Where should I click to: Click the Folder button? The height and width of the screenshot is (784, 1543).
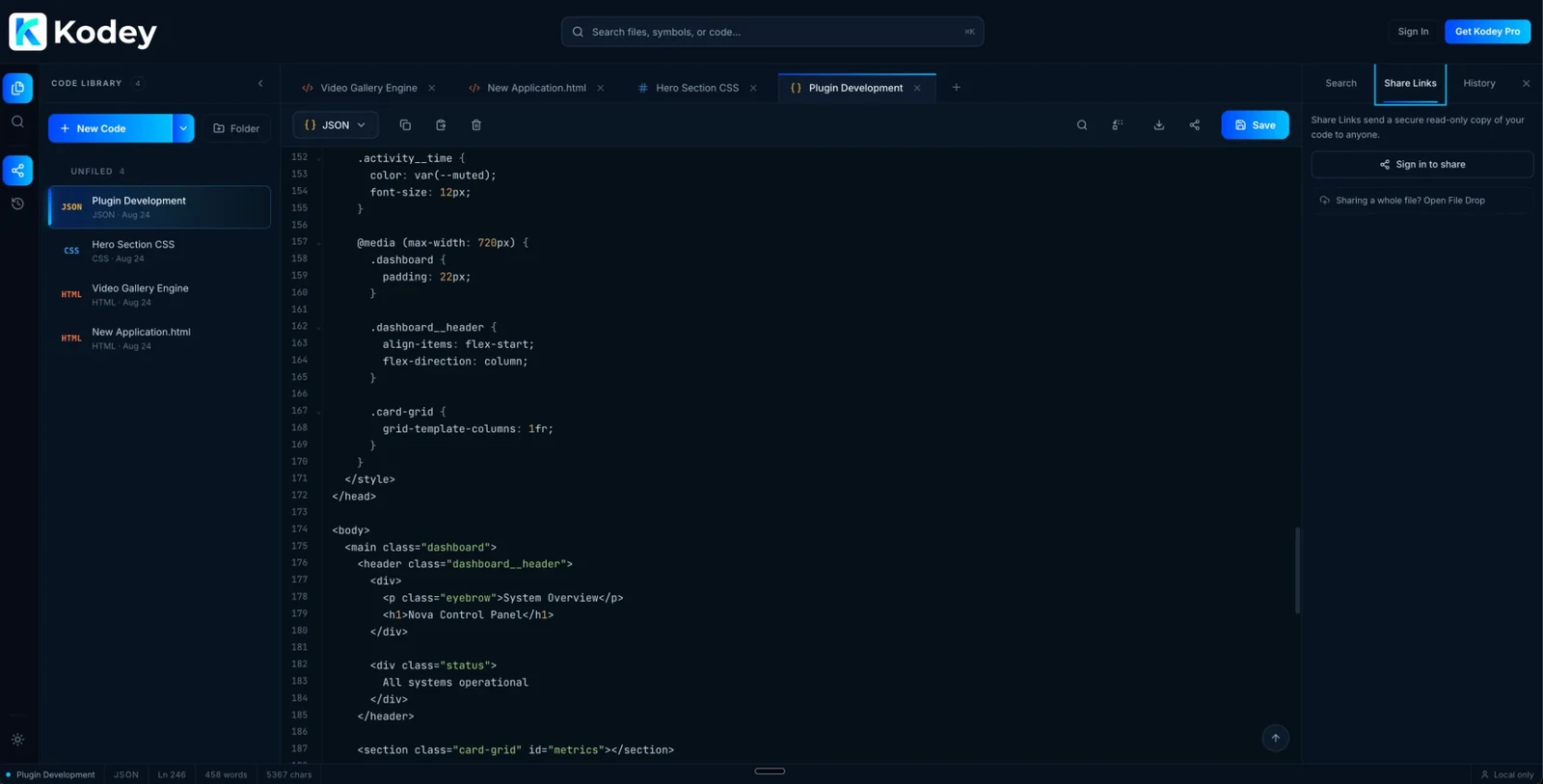[236, 128]
